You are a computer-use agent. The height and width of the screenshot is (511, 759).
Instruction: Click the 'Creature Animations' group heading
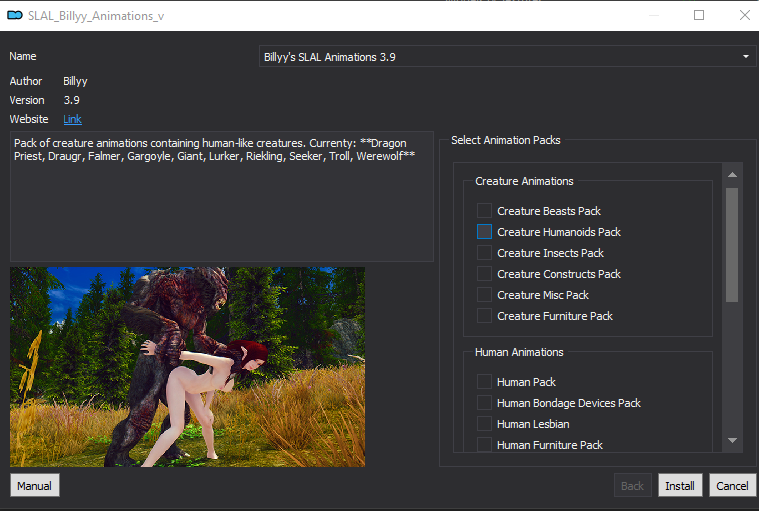[524, 181]
